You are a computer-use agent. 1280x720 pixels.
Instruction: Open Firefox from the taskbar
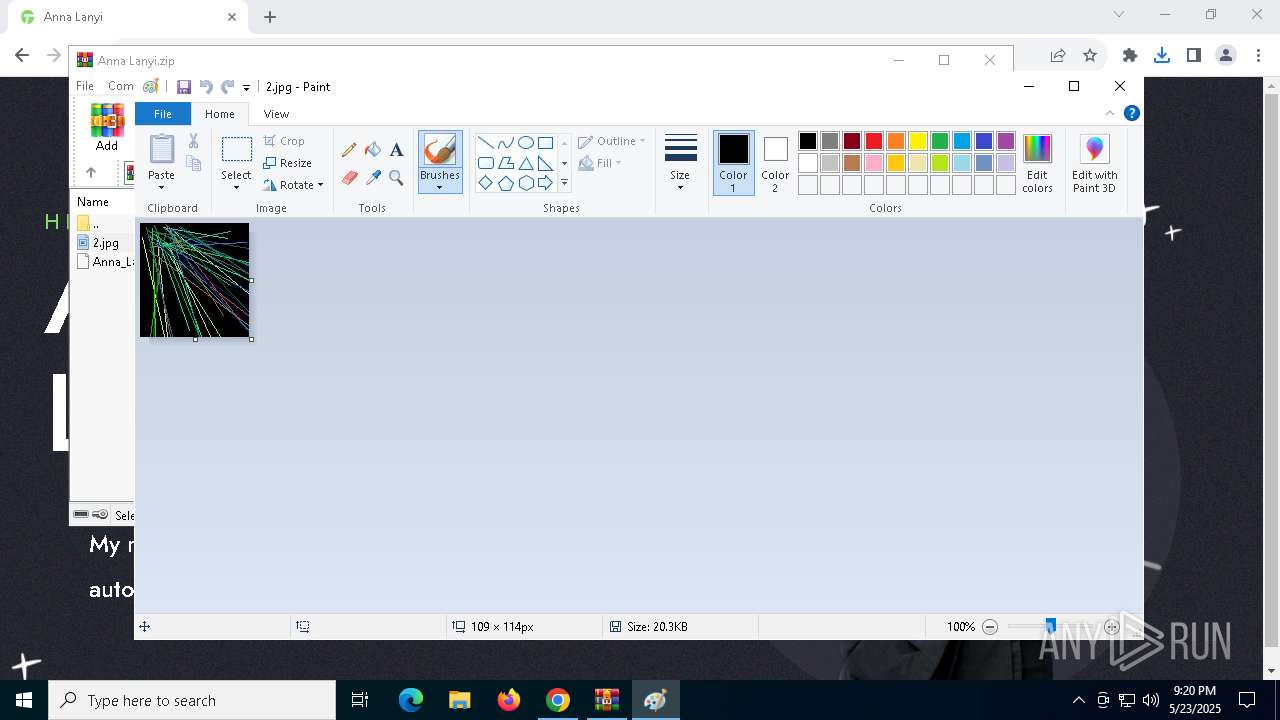[509, 700]
